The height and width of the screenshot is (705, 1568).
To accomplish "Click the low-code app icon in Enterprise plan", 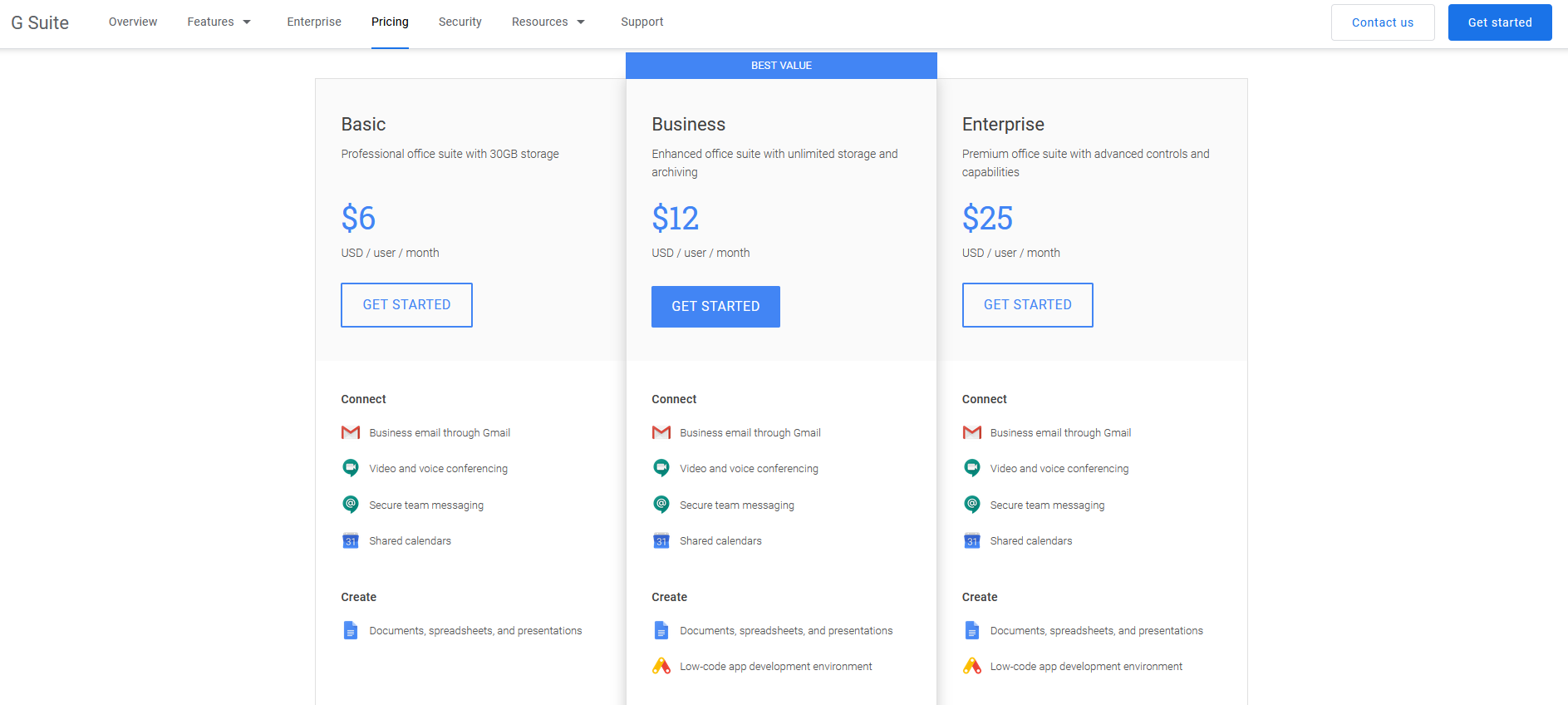I will (972, 666).
